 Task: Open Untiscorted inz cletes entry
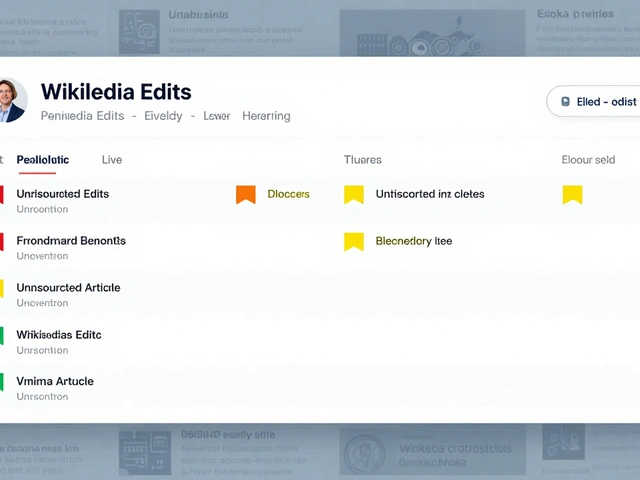pyautogui.click(x=430, y=194)
